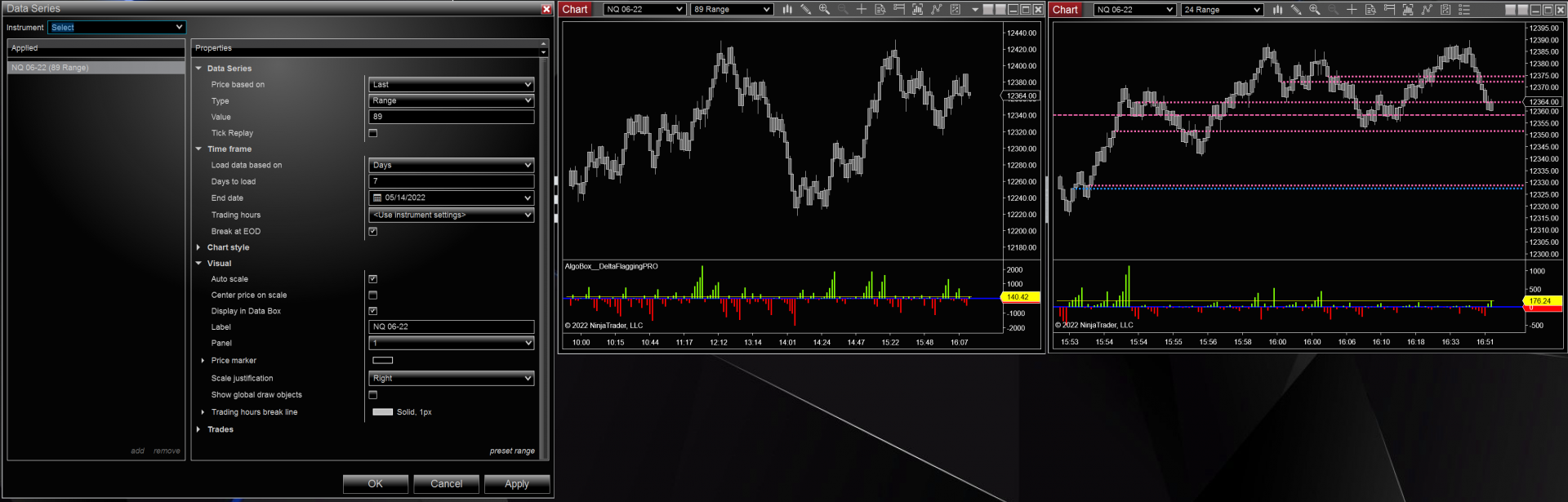Click the Cancel button
This screenshot has height=502, width=1568.
pyautogui.click(x=447, y=484)
